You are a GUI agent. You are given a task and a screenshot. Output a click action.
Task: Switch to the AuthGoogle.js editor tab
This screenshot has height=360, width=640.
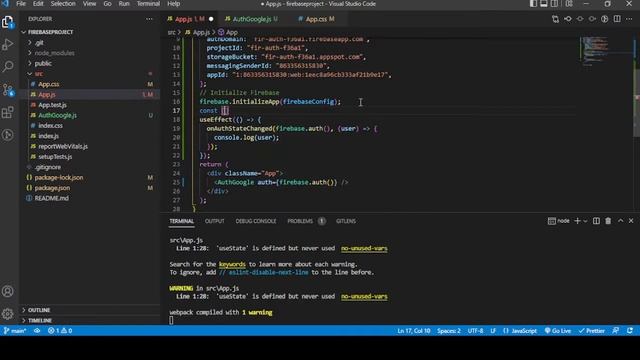251,19
